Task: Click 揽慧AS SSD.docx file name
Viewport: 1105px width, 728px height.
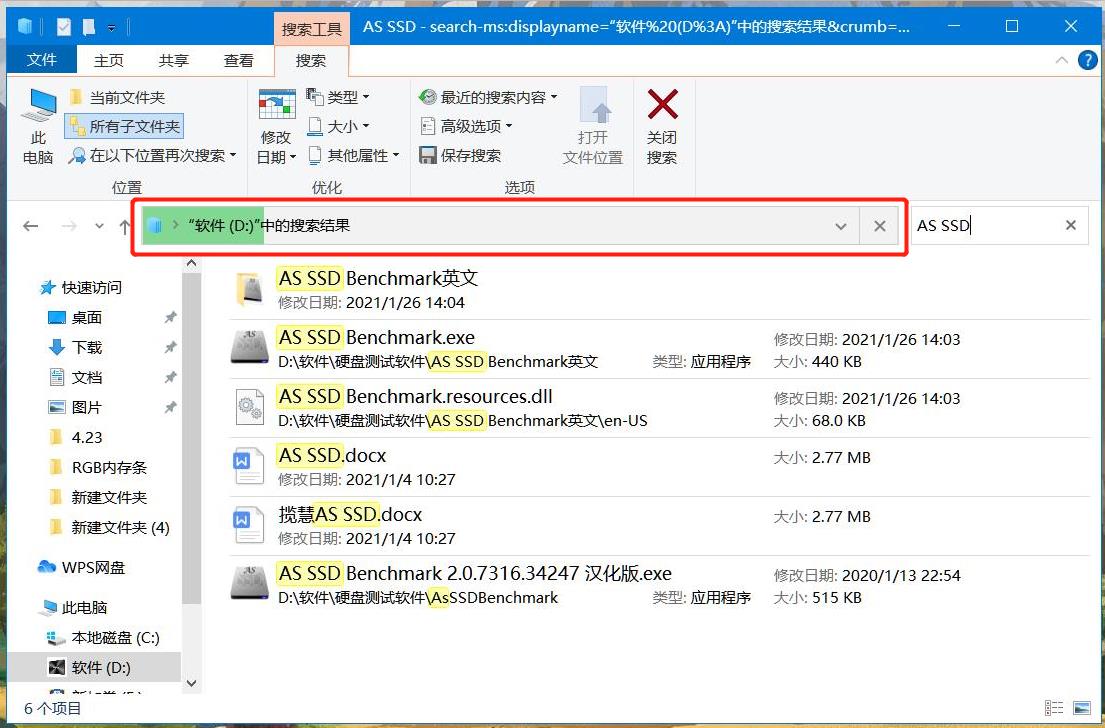Action: coord(350,514)
